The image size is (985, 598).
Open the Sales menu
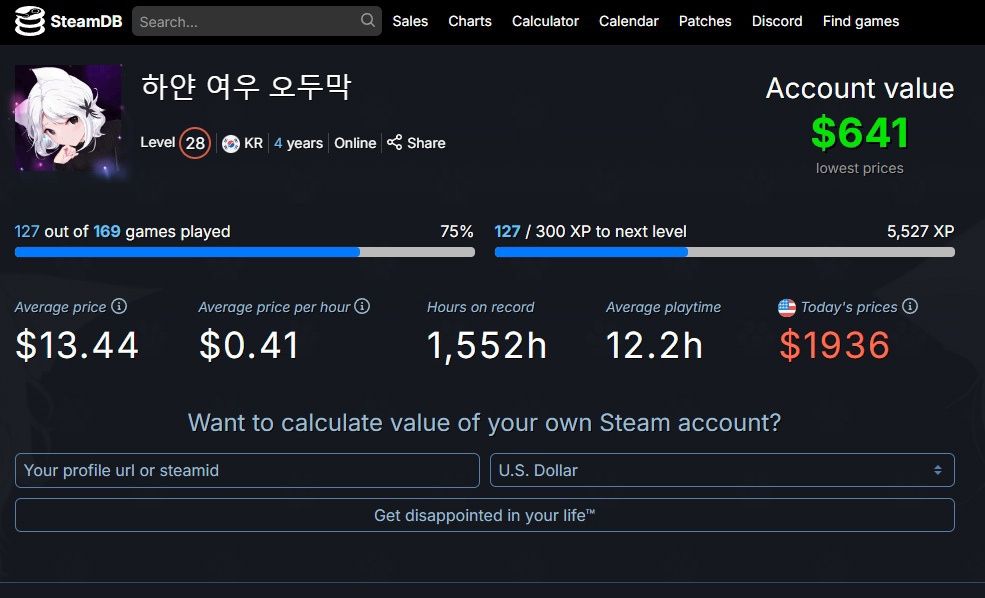pos(410,21)
